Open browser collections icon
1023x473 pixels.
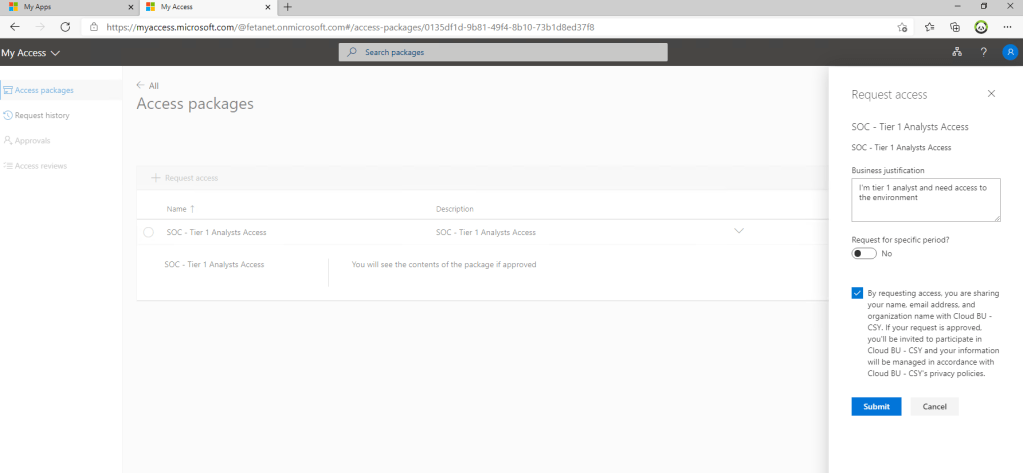click(x=955, y=27)
